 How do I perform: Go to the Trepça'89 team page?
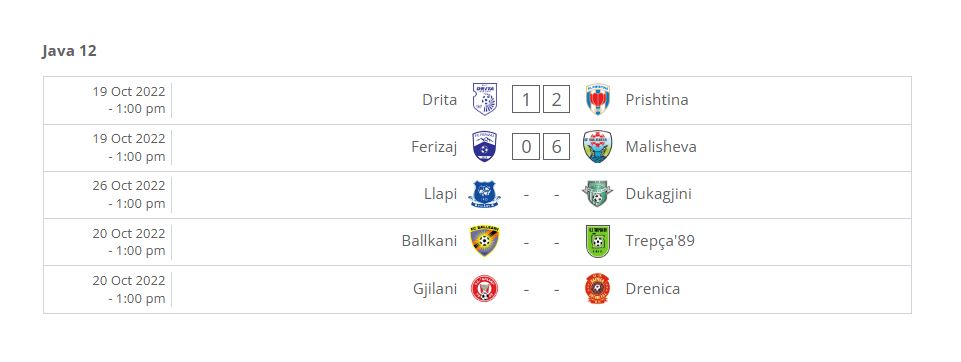pyautogui.click(x=660, y=241)
